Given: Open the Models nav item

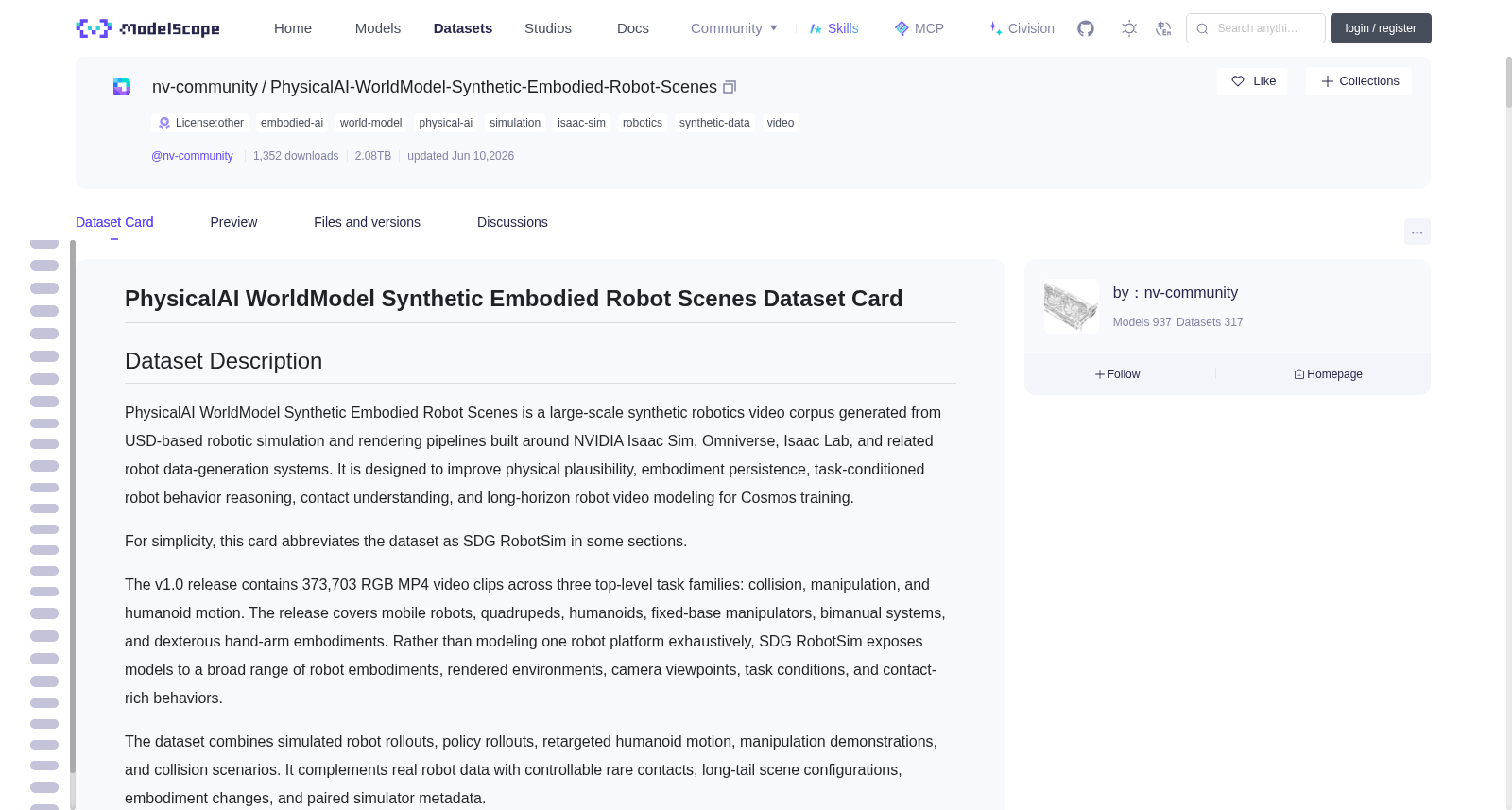Looking at the screenshot, I should pos(378,28).
